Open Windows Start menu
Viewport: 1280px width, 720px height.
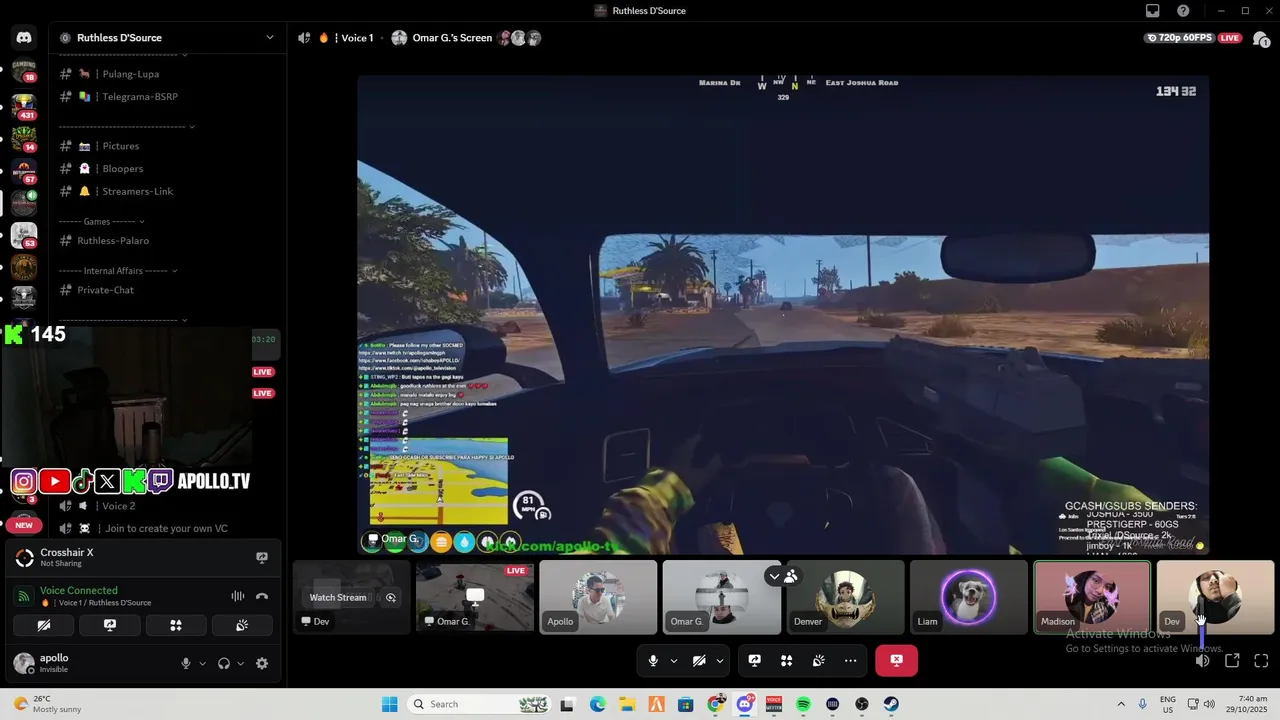coord(390,704)
